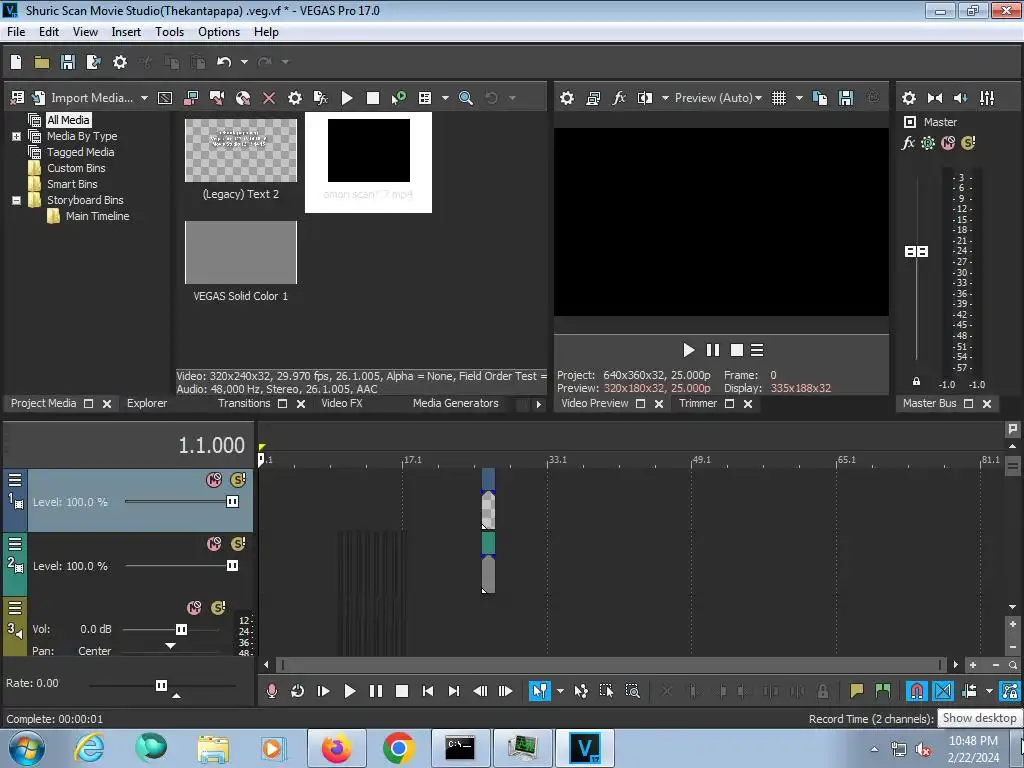
Task: Open the Tools menu
Action: 169,32
